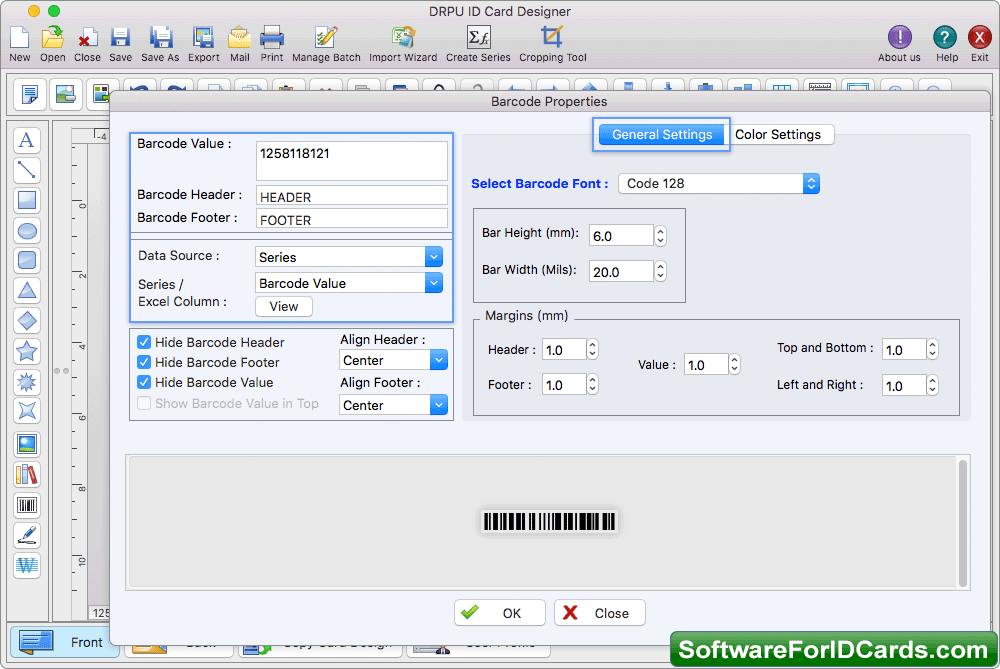This screenshot has height=669, width=1000.
Task: Uncheck Hide Barcode Header
Action: (x=144, y=342)
